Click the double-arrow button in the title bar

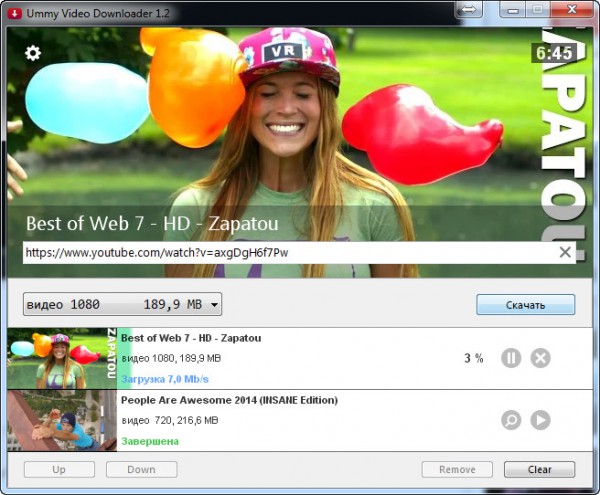point(469,10)
